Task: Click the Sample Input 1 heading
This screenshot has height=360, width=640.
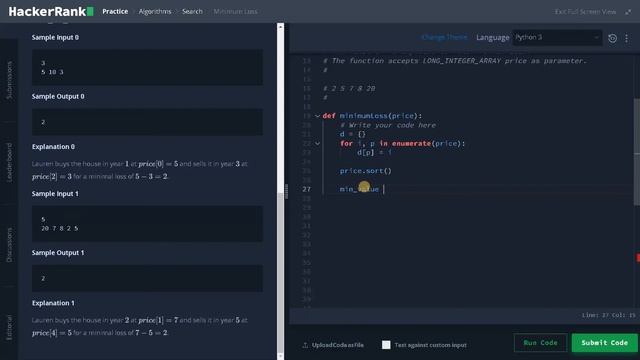Action: point(55,194)
